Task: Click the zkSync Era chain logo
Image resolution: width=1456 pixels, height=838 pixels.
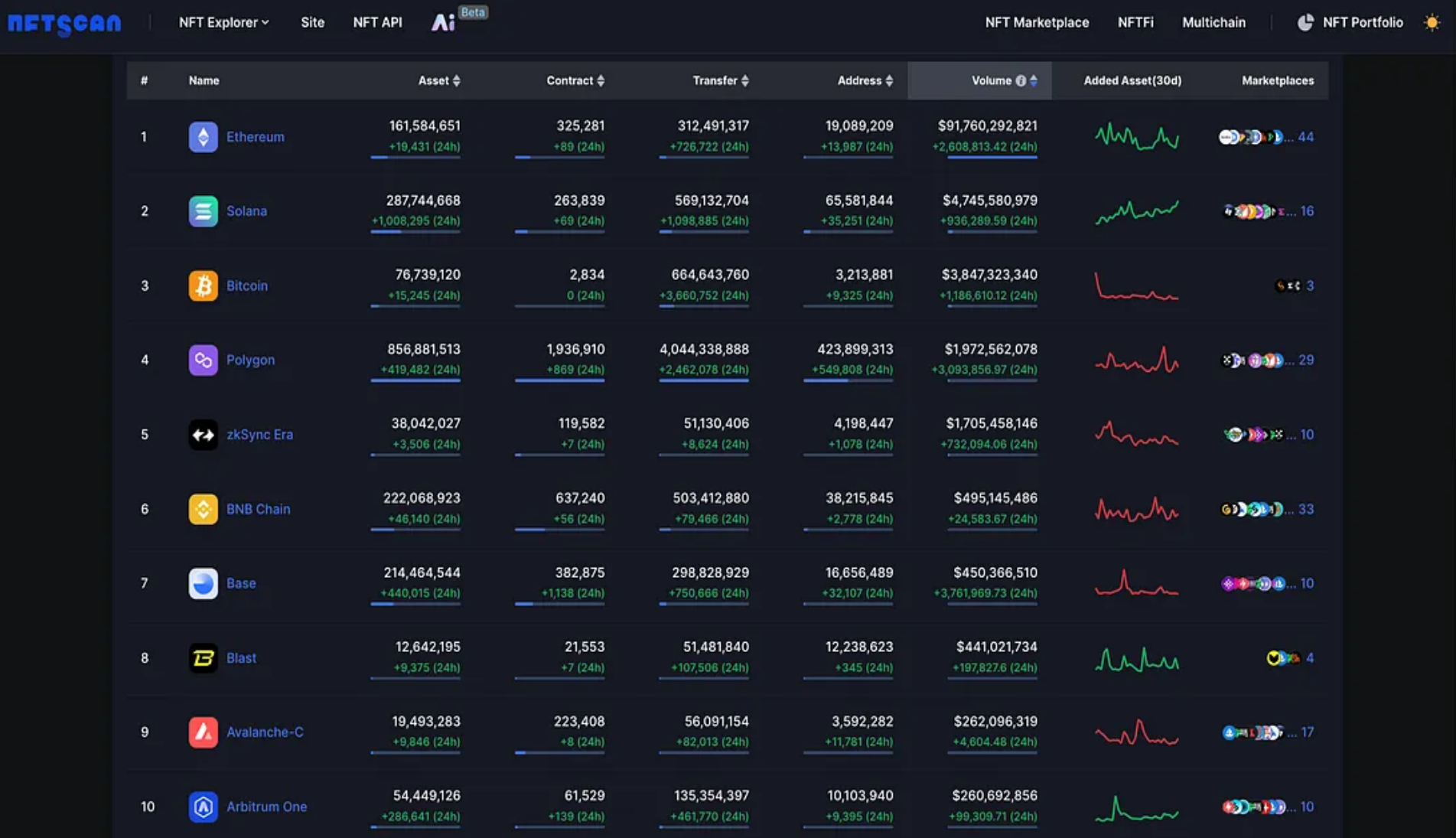Action: (x=203, y=435)
